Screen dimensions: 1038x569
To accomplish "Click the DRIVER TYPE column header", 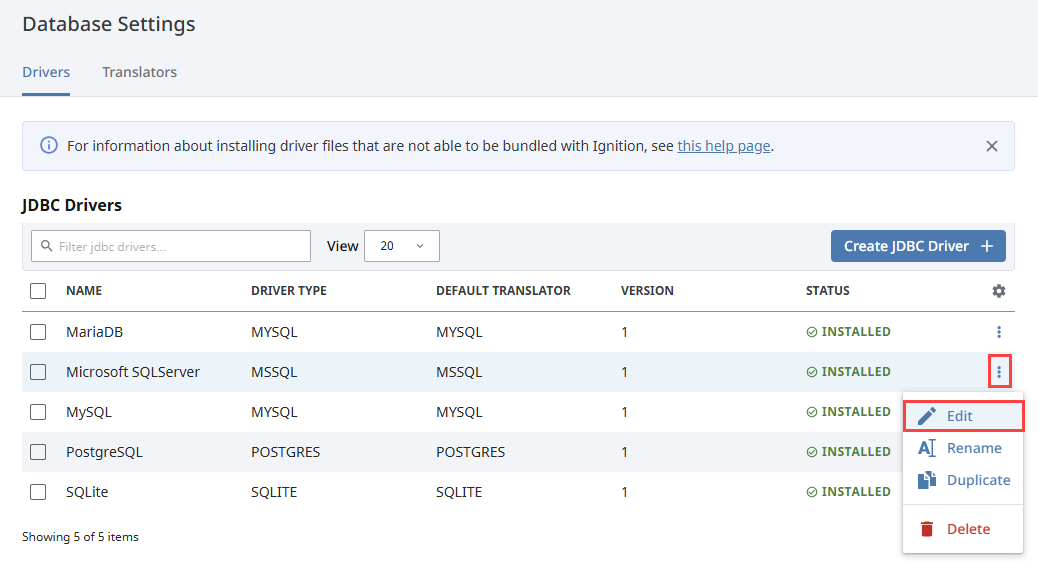I will tap(289, 291).
